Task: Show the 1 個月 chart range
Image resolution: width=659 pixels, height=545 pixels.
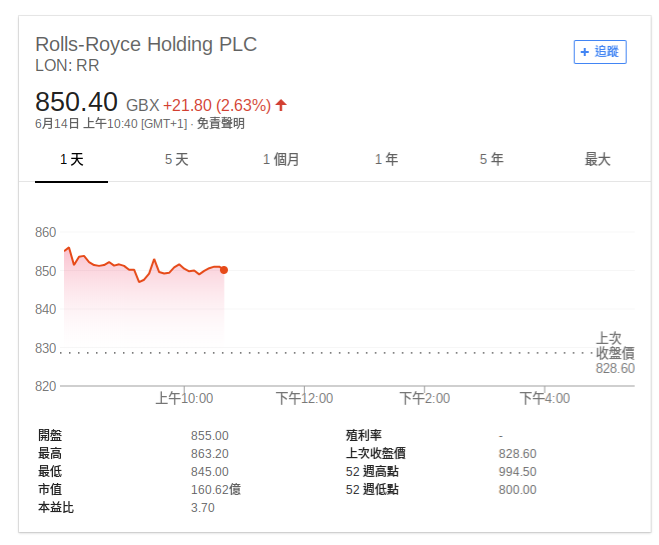Action: click(x=281, y=160)
